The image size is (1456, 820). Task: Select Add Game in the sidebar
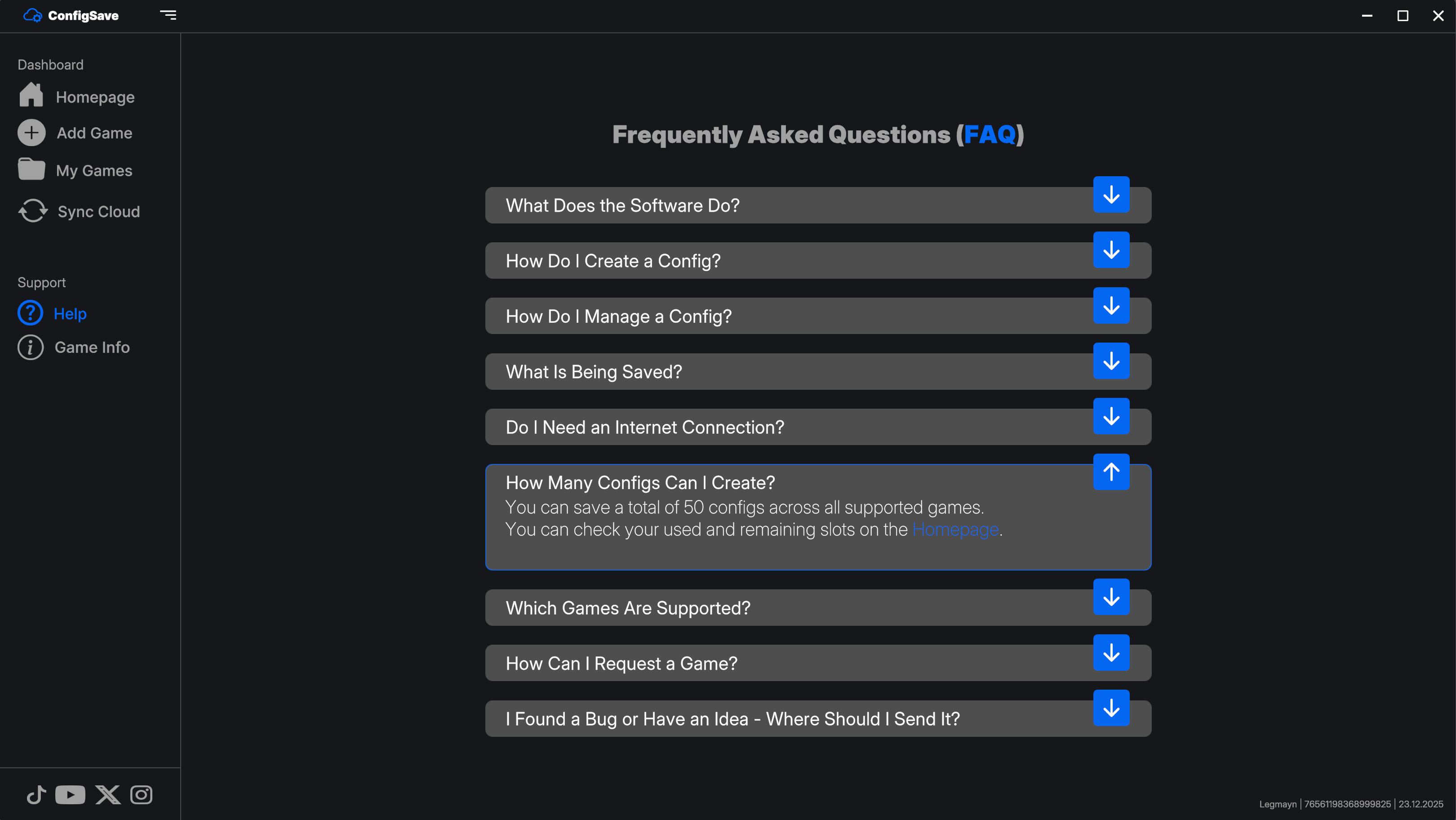pyautogui.click(x=93, y=133)
